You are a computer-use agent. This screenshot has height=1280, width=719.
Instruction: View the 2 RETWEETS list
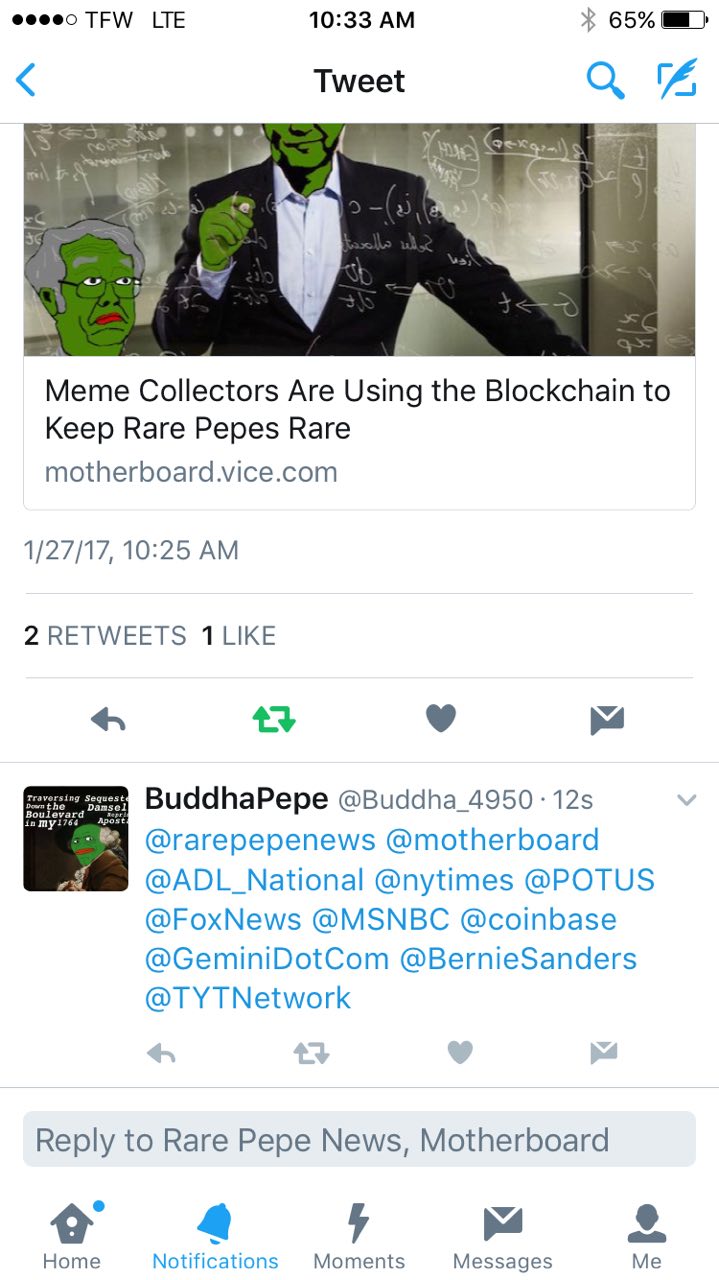(105, 636)
